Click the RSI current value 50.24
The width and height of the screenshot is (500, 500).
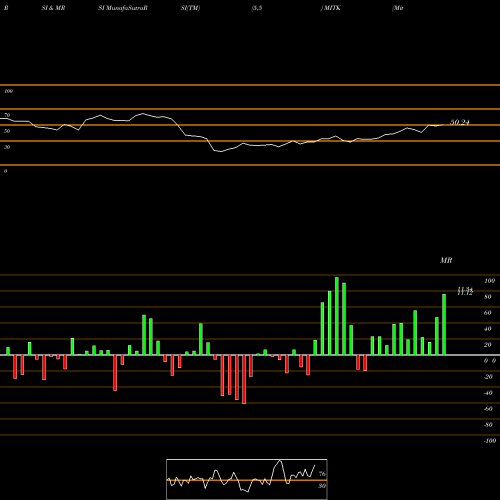pyautogui.click(x=460, y=122)
